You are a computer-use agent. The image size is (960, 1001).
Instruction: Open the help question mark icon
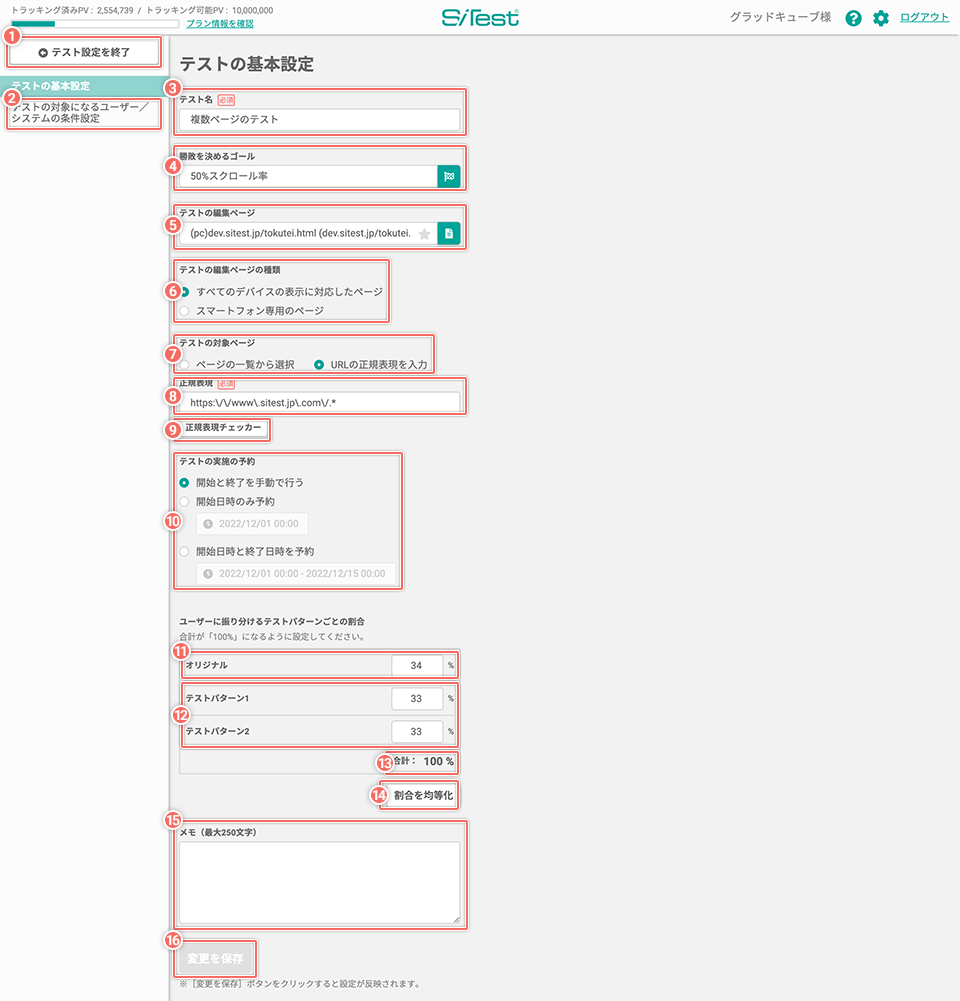[853, 18]
